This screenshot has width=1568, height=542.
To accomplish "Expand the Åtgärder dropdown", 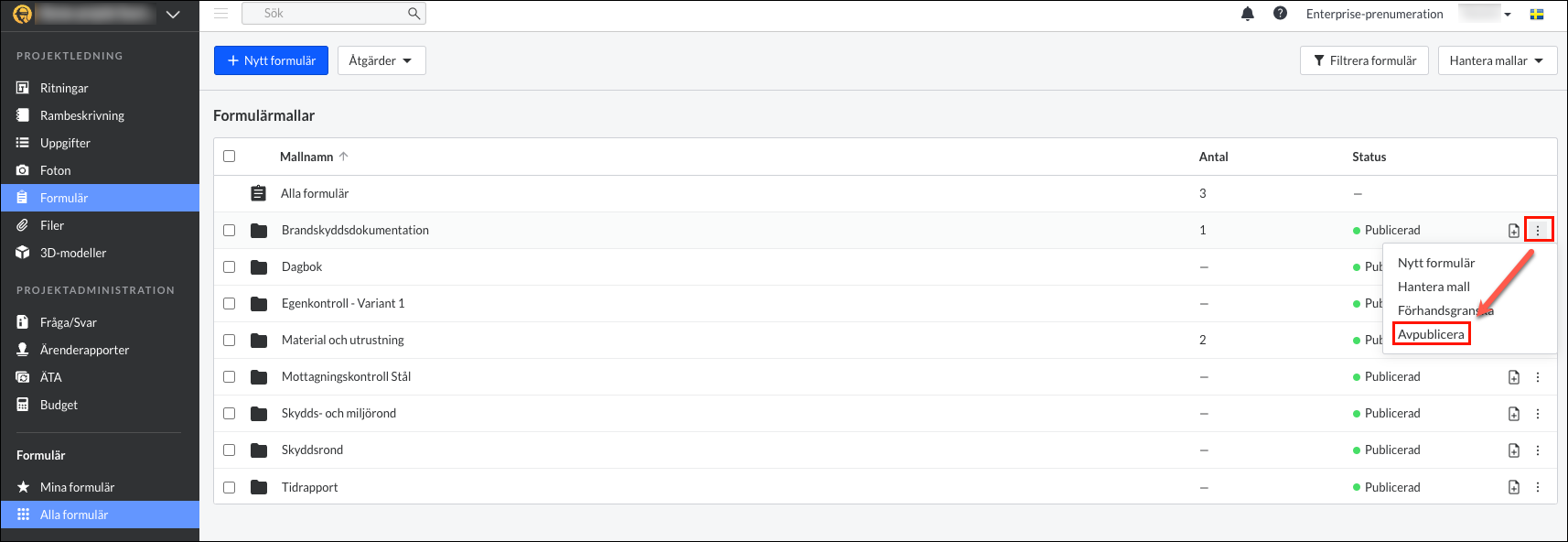I will point(381,60).
